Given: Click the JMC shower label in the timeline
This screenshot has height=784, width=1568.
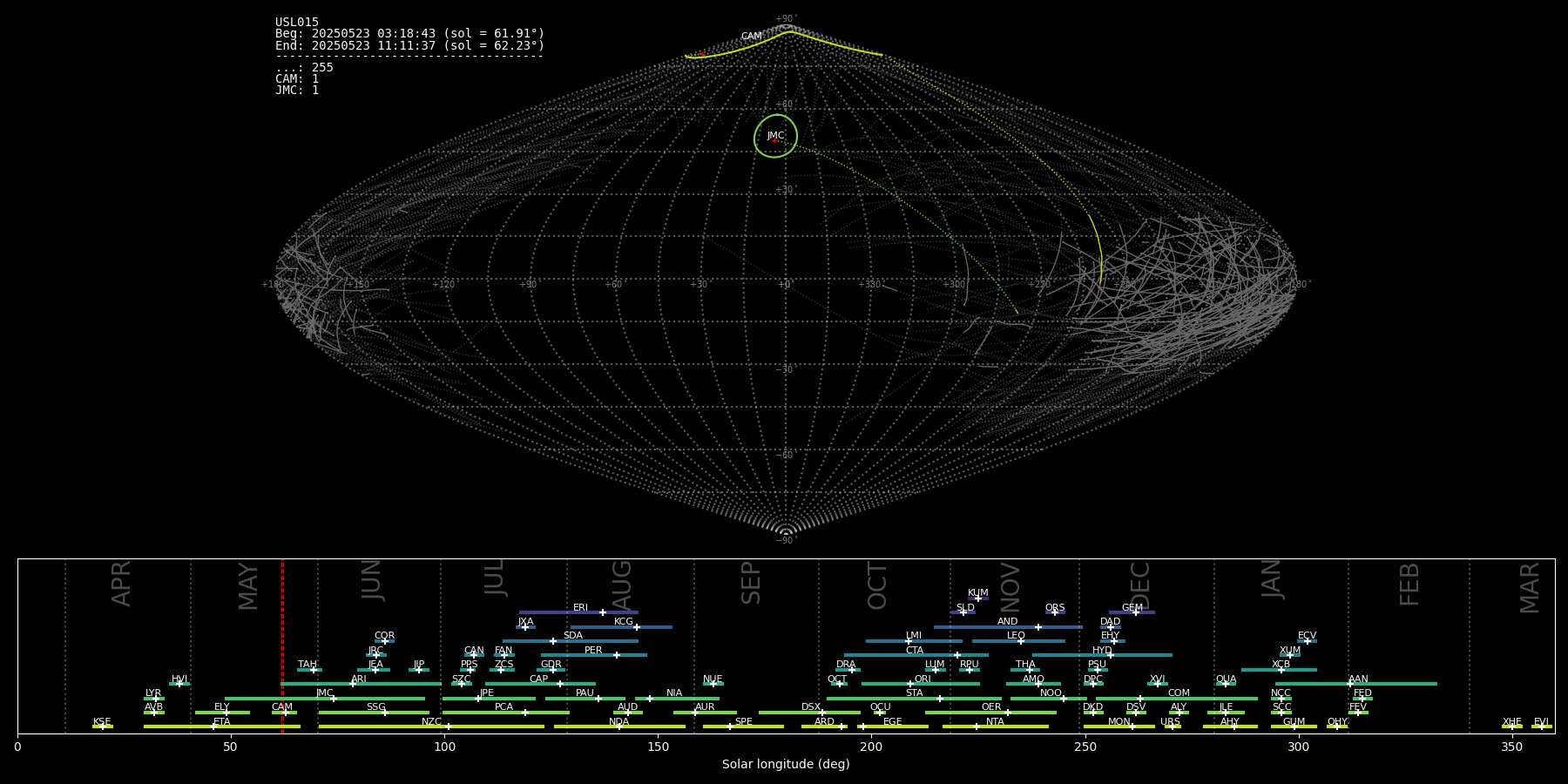Looking at the screenshot, I should (324, 693).
